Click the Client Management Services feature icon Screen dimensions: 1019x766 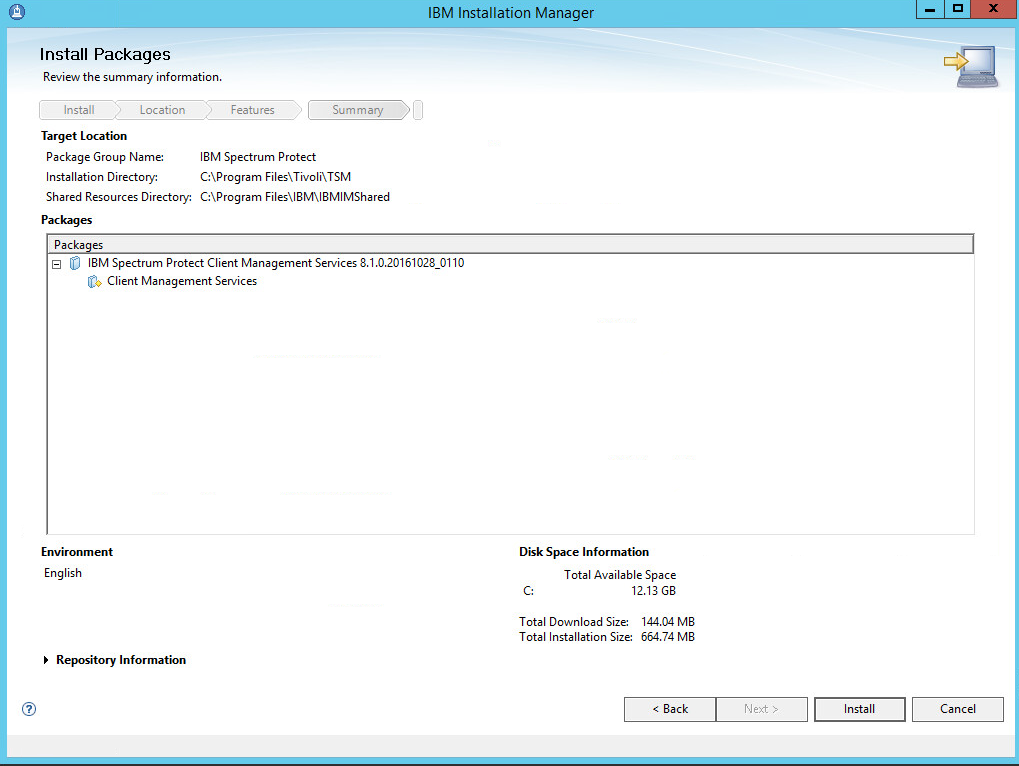[x=95, y=282]
